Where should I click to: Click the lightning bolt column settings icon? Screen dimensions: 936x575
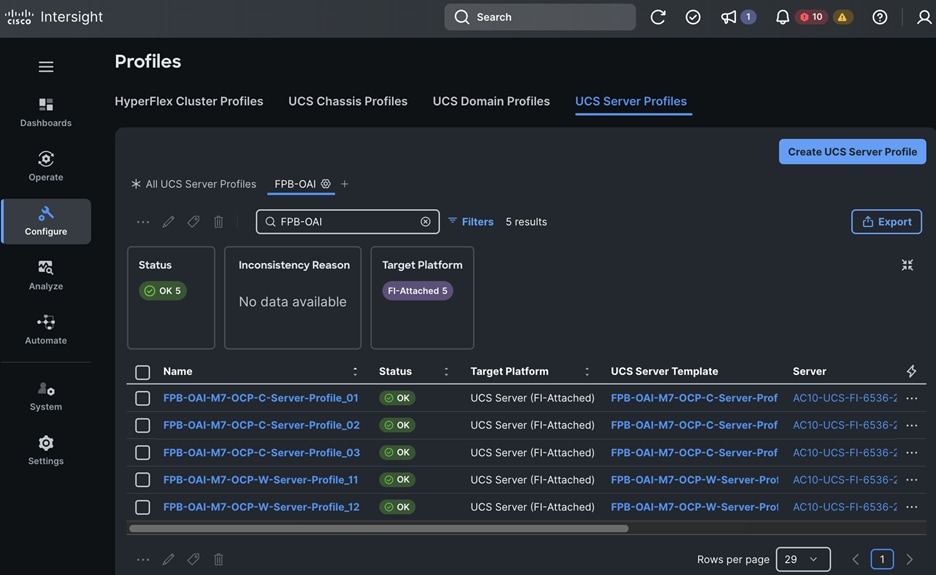912,371
